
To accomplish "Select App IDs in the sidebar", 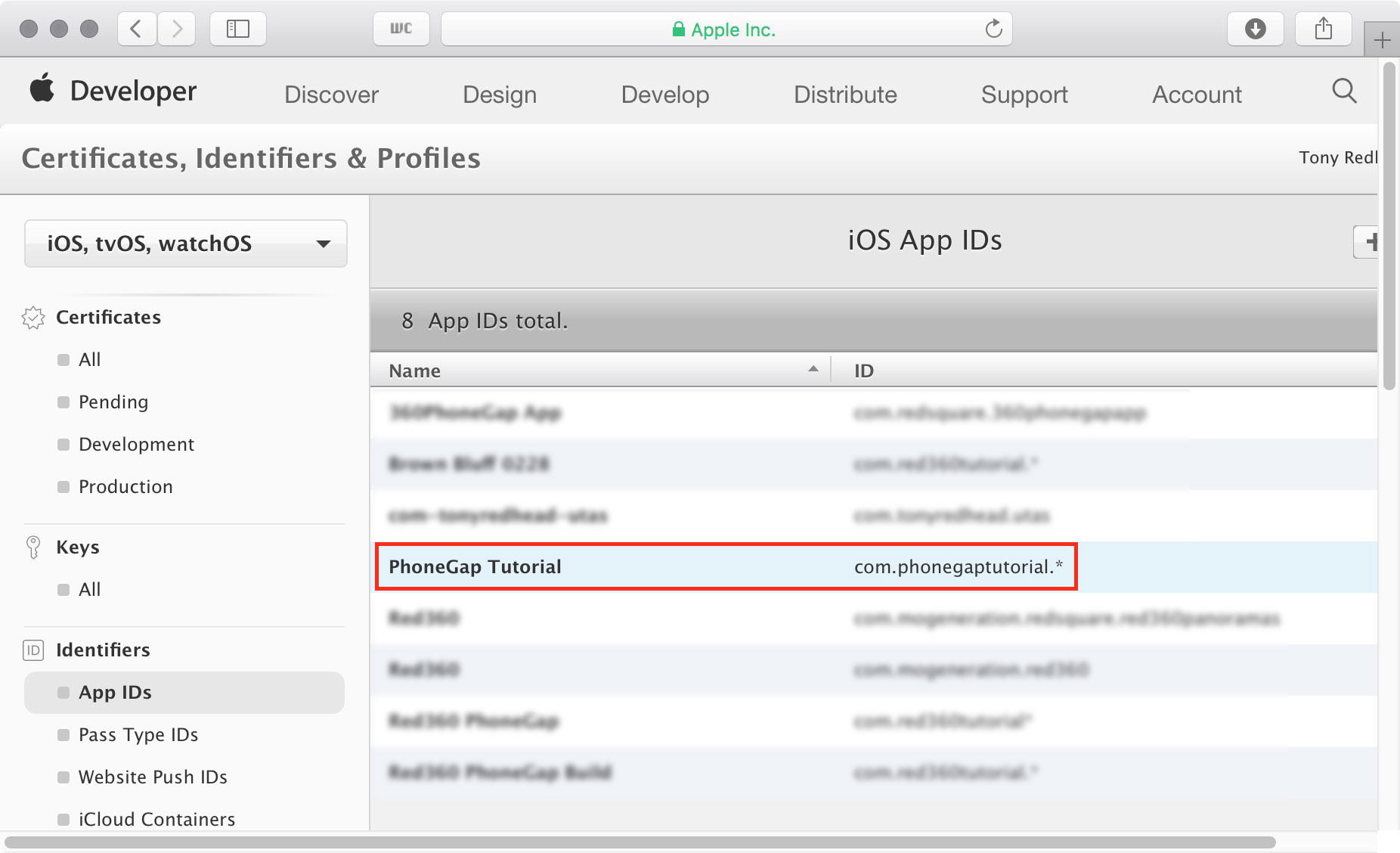I will (x=184, y=692).
